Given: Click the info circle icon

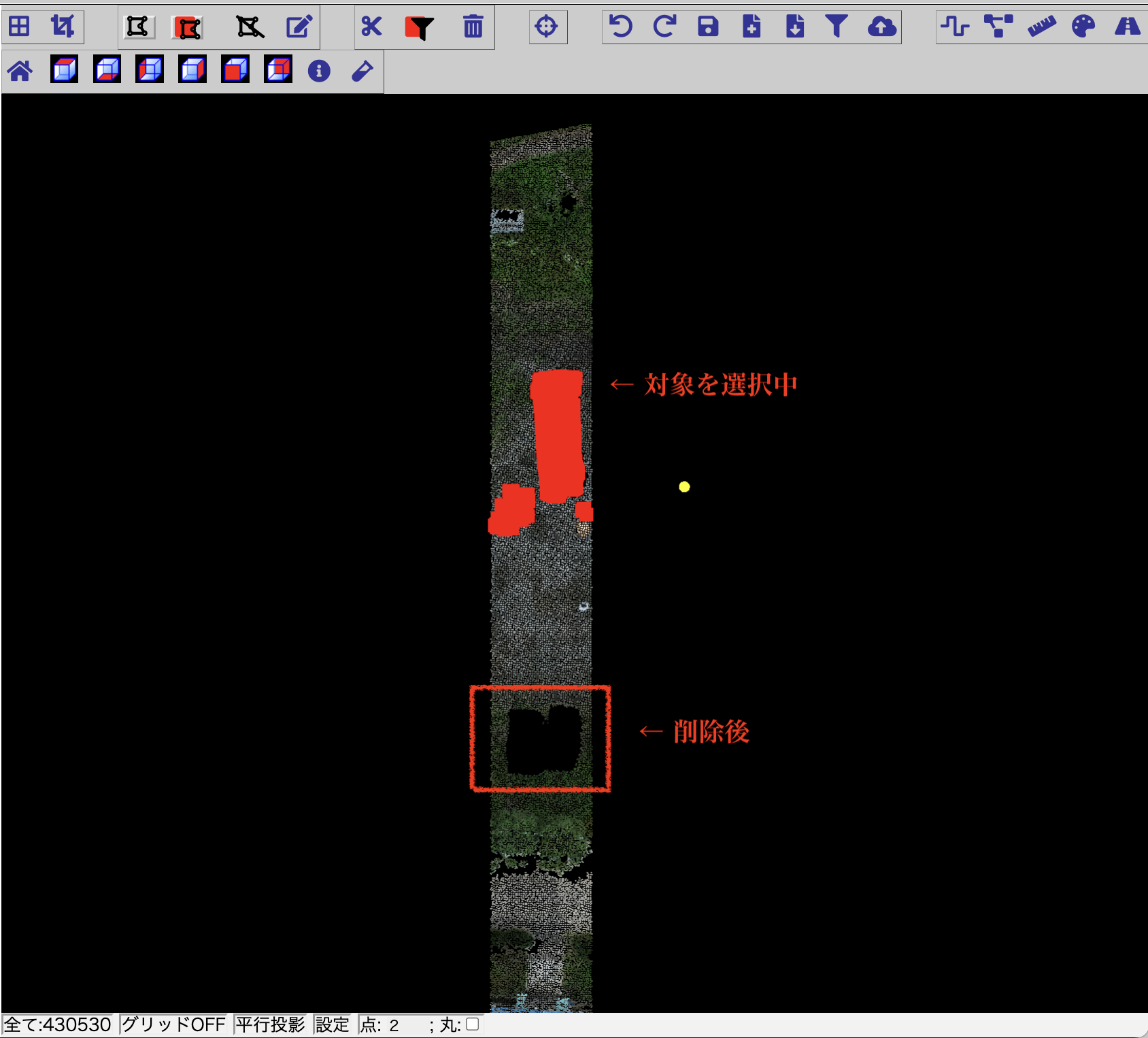Looking at the screenshot, I should point(319,71).
